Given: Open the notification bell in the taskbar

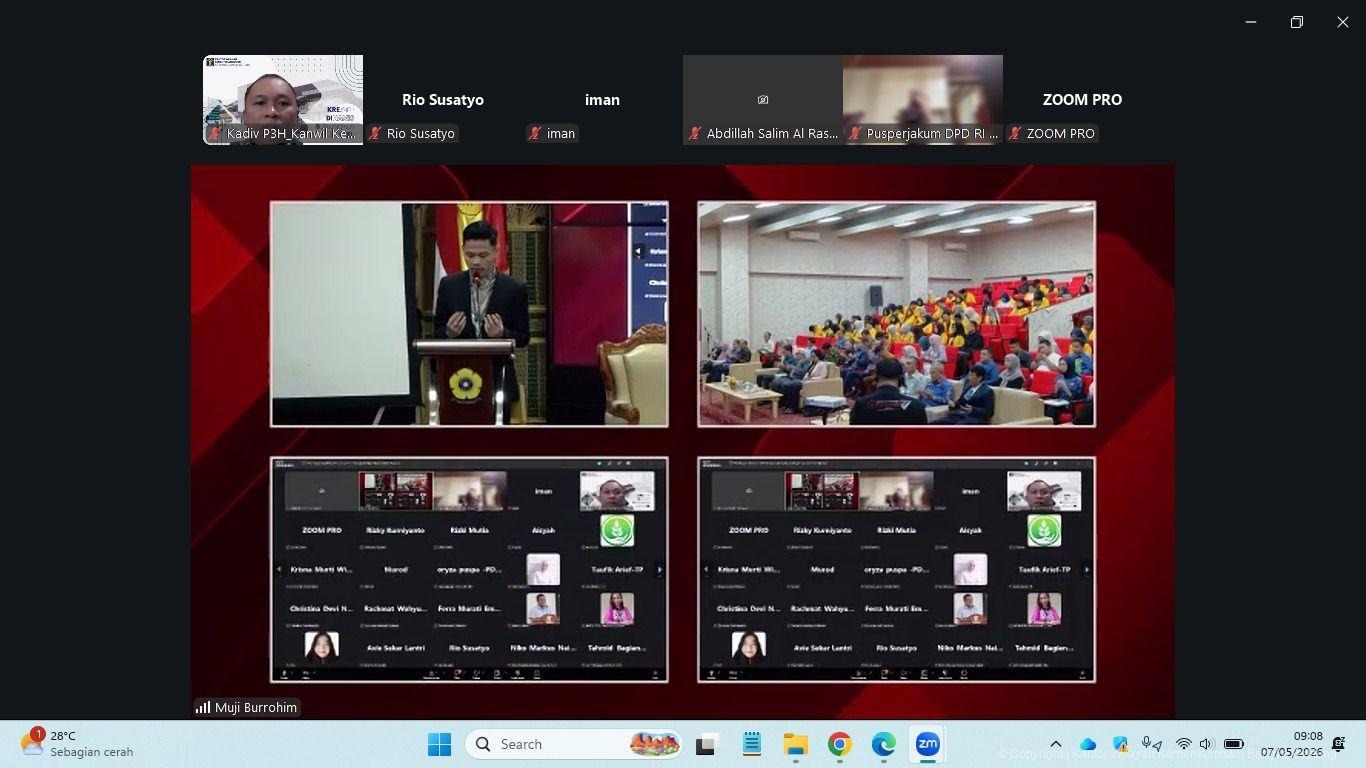Looking at the screenshot, I should coord(1339,744).
